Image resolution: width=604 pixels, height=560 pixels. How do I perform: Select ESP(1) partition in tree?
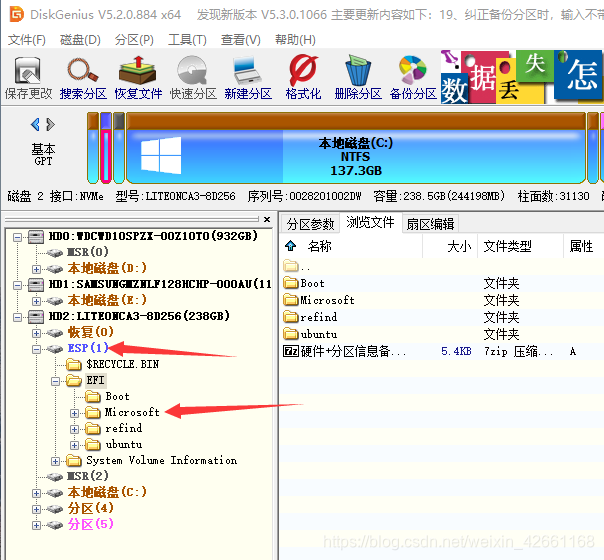[88, 348]
